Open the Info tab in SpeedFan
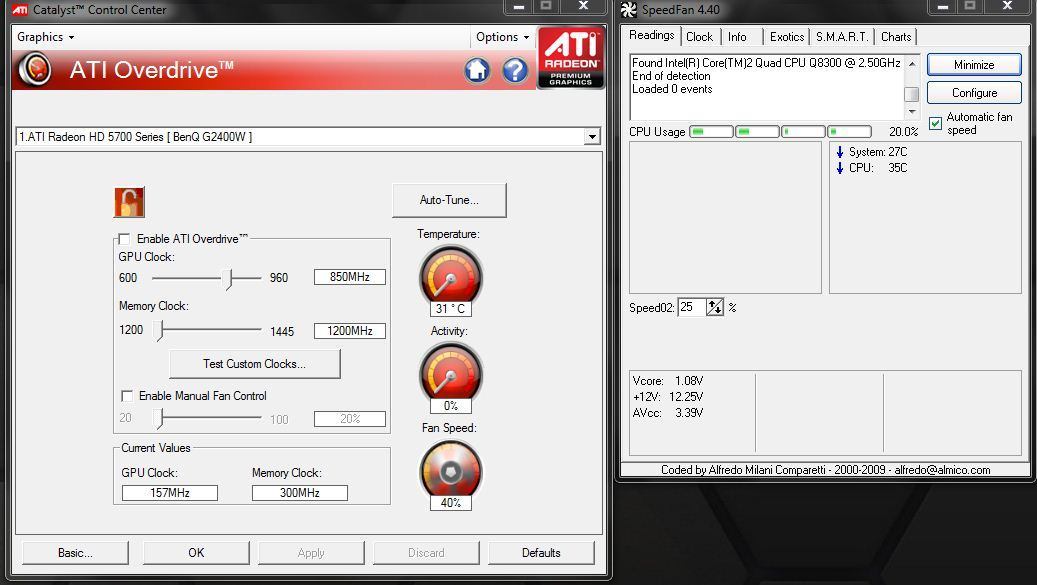This screenshot has height=585, width=1037. pyautogui.click(x=737, y=37)
